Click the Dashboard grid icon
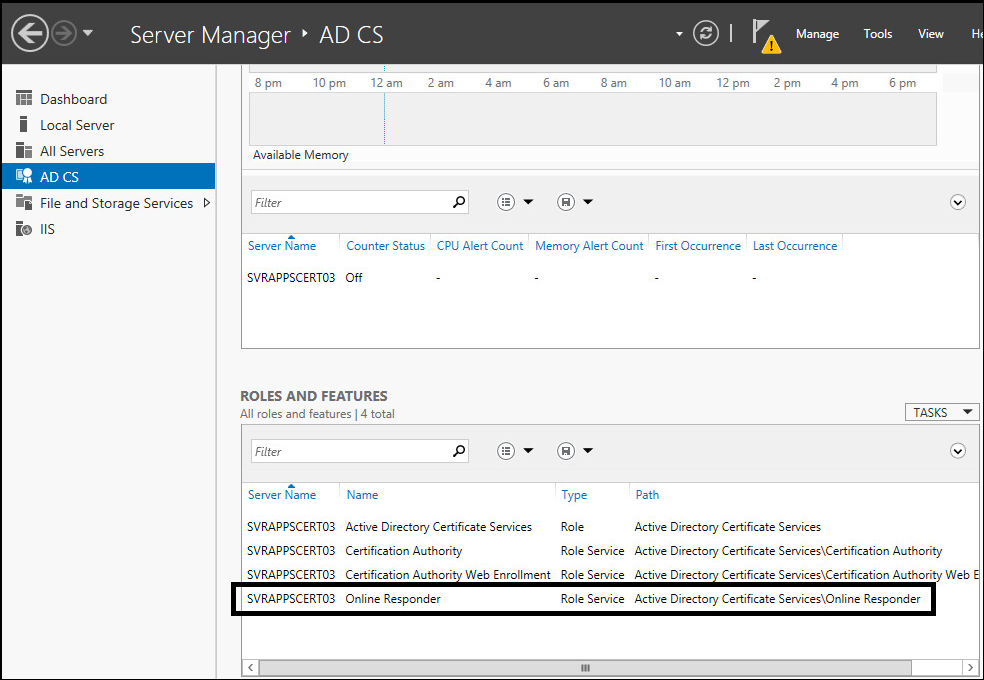 click(24, 98)
